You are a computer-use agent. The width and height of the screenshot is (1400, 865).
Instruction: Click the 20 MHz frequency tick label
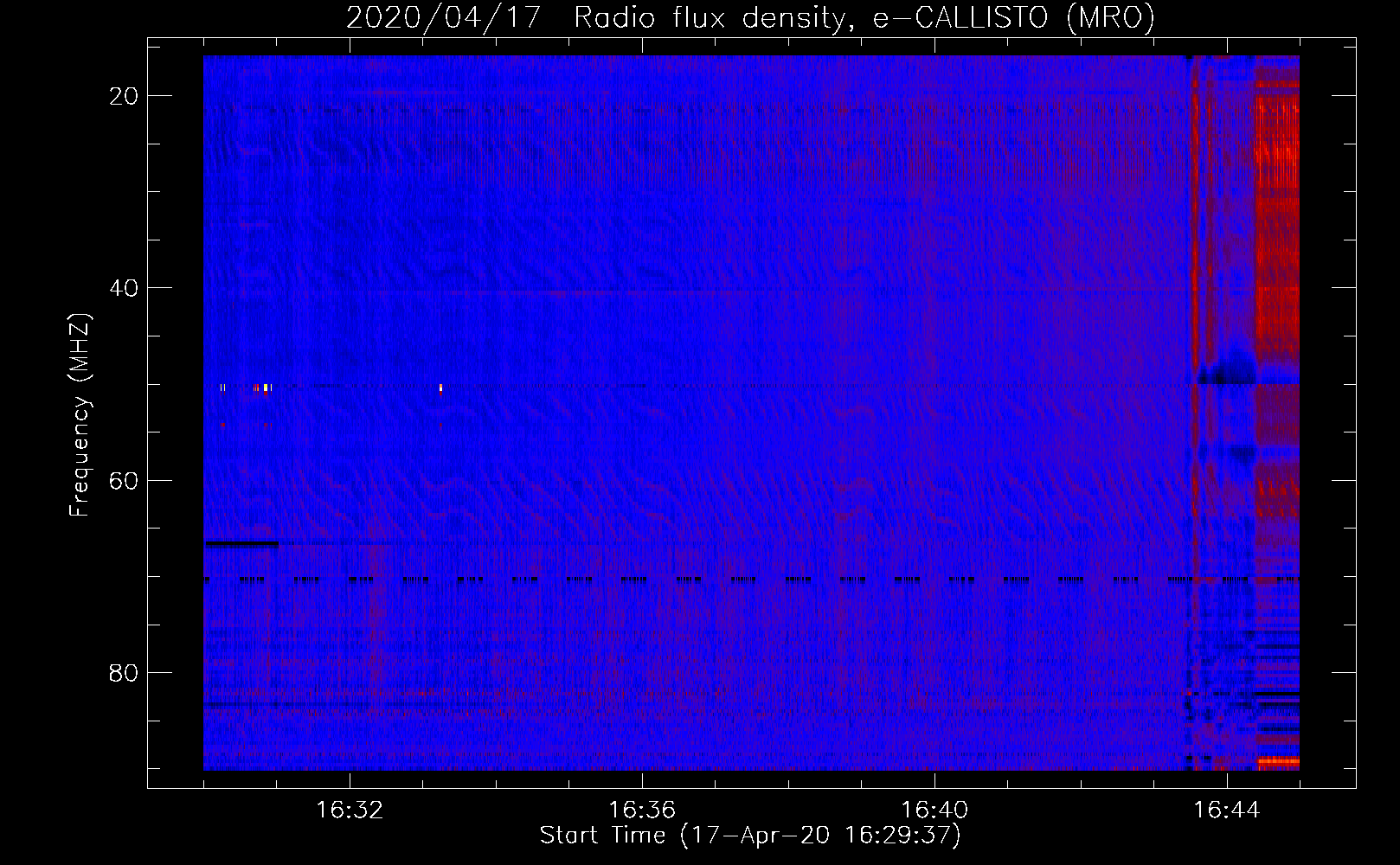coord(125,96)
